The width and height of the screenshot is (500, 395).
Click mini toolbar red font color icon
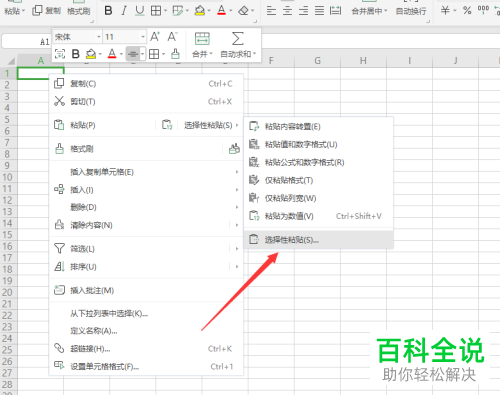112,54
